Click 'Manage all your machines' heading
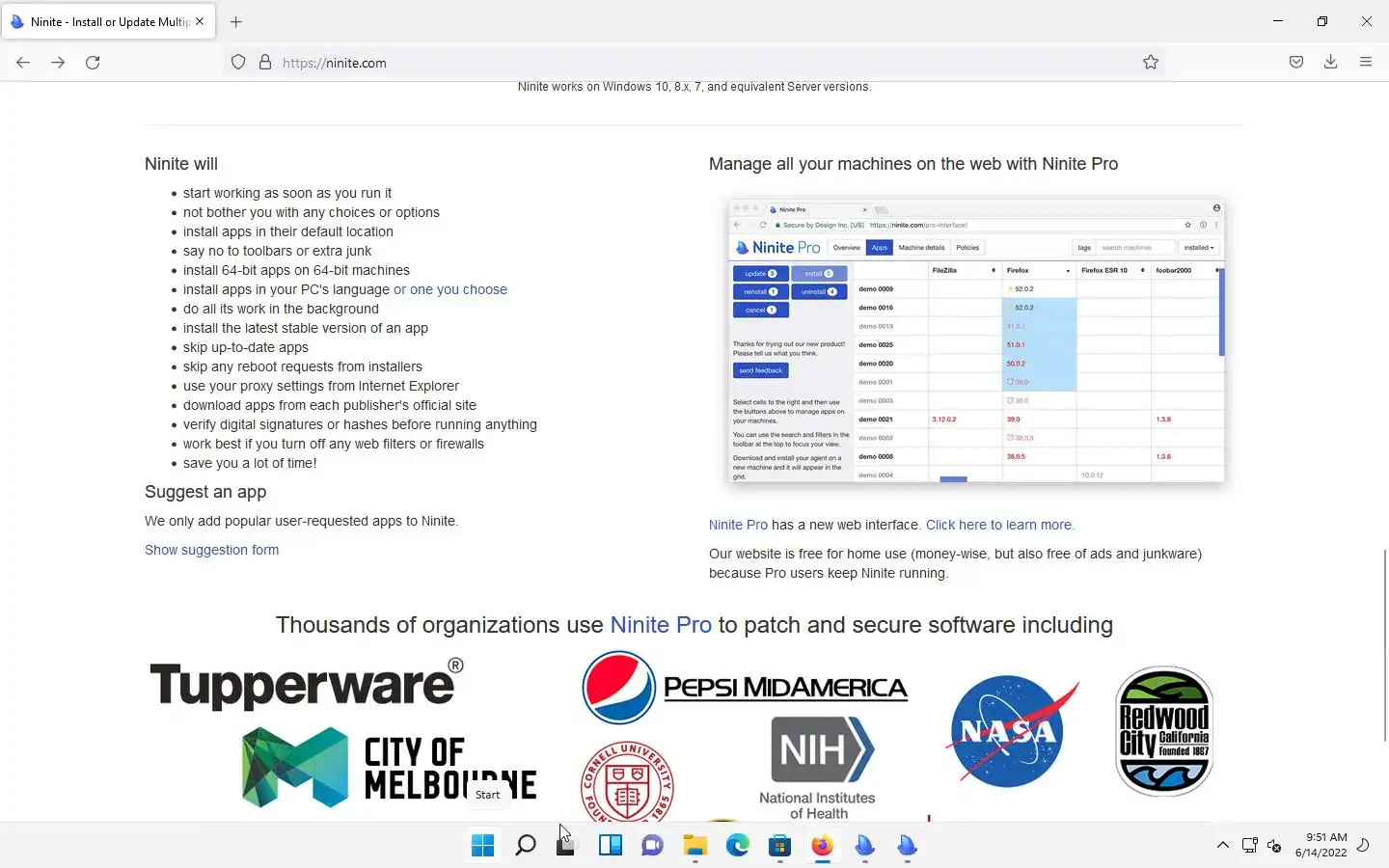 (x=913, y=164)
